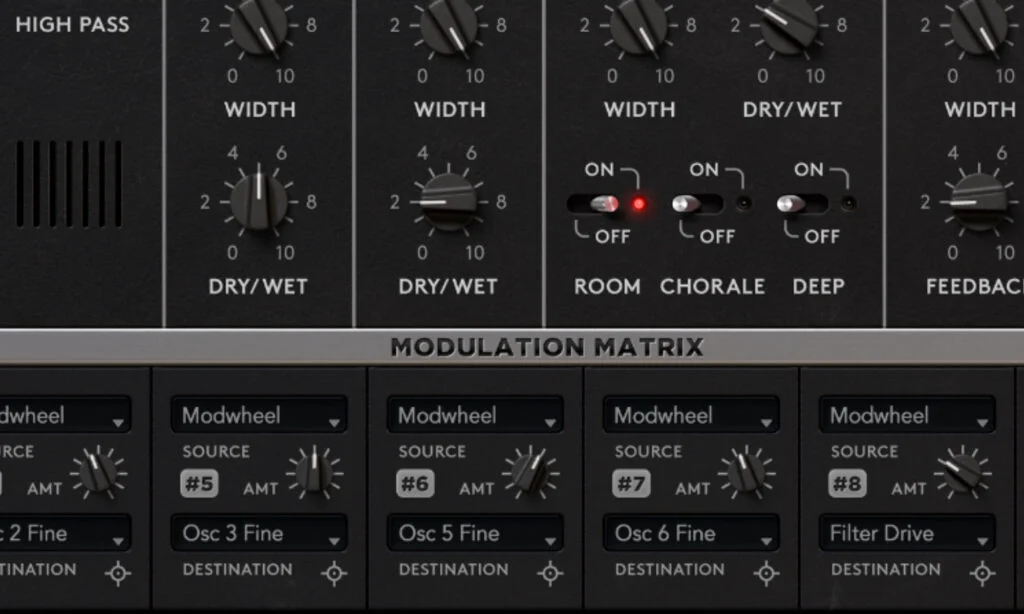Open the Filter Drive destination dropdown
1024x614 pixels.
click(906, 533)
